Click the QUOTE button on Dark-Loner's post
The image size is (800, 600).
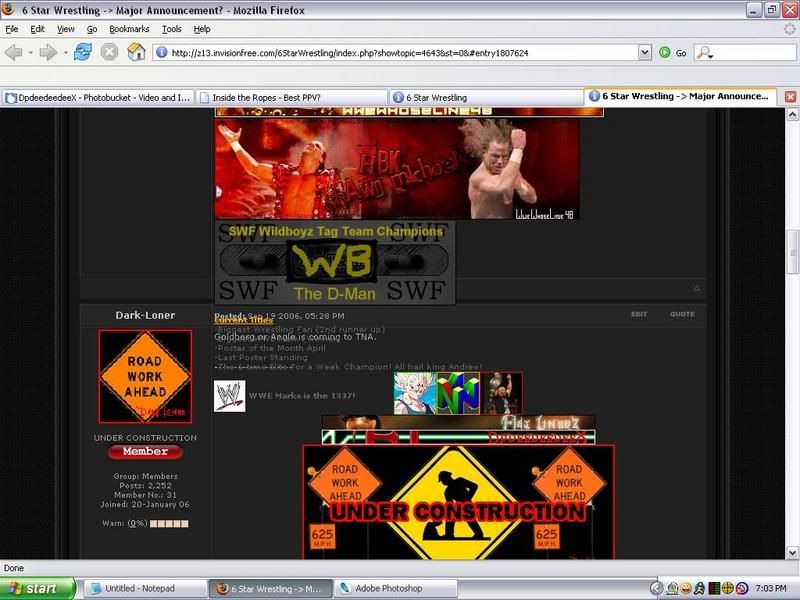pyautogui.click(x=682, y=314)
